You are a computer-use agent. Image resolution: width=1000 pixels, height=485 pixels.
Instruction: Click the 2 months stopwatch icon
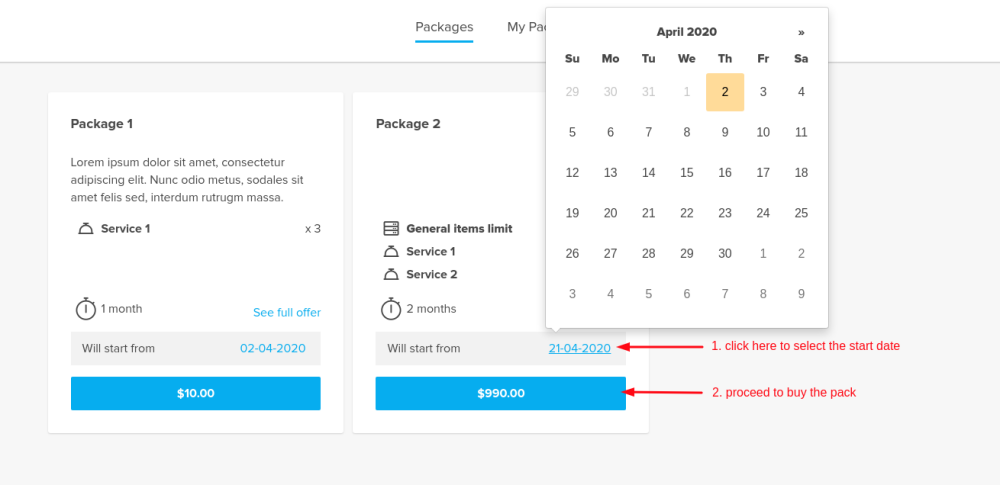[391, 309]
